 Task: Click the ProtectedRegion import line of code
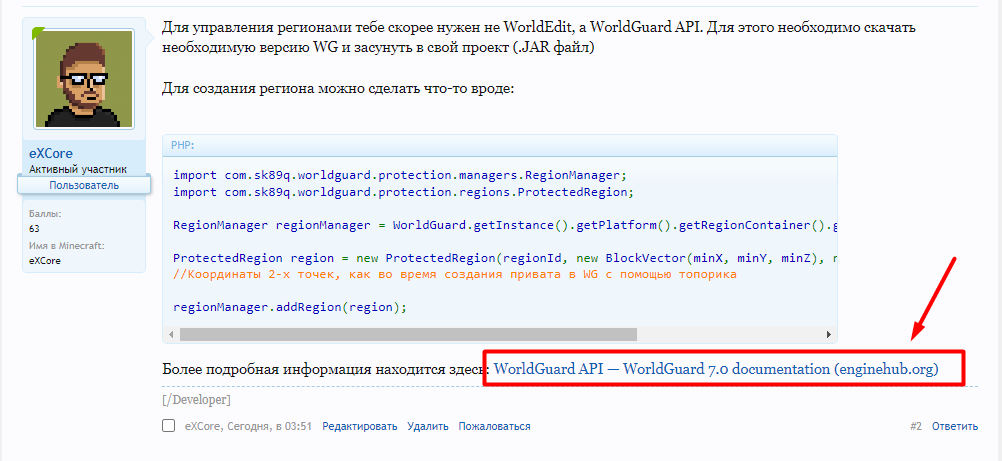tap(403, 192)
